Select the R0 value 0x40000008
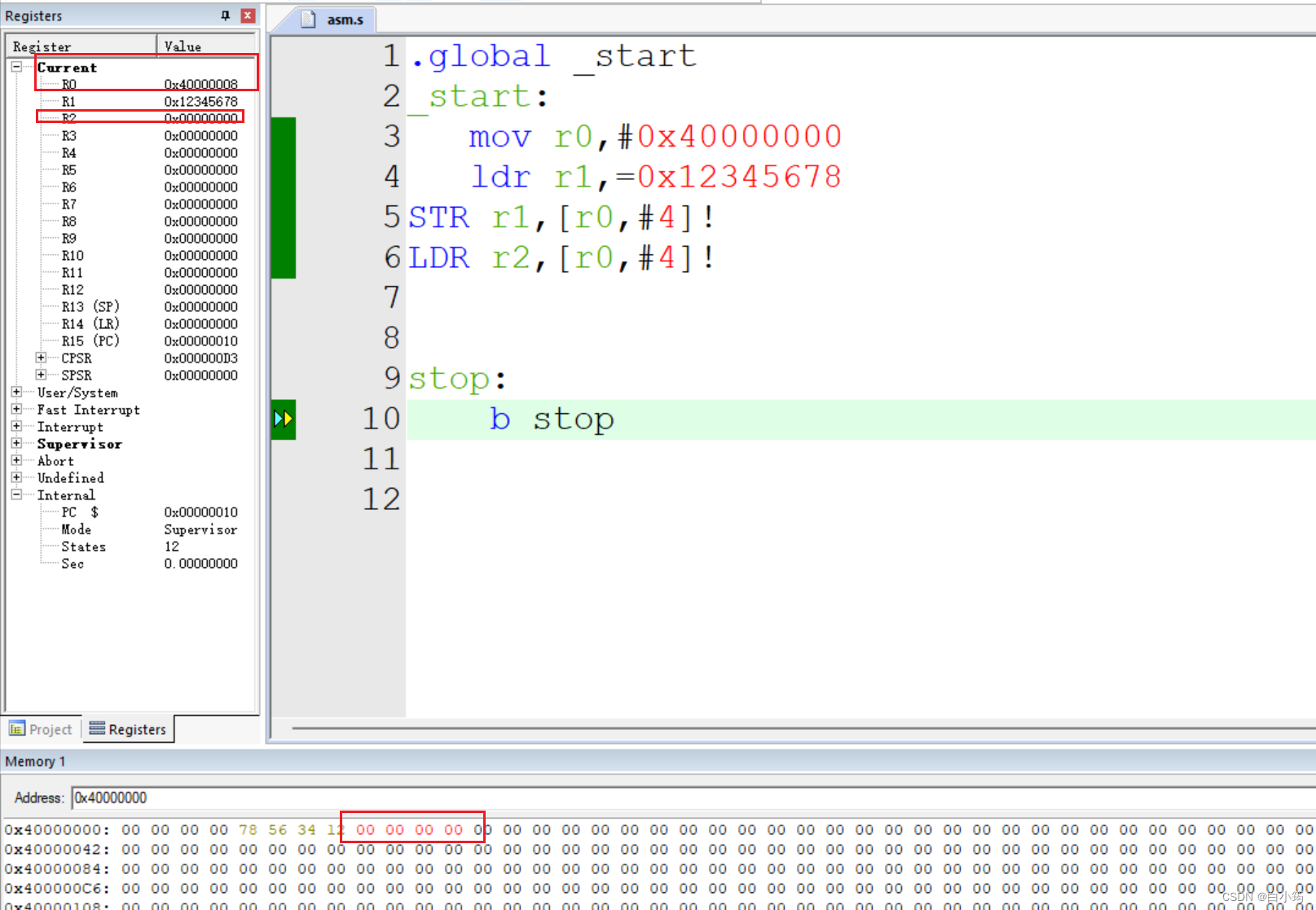The height and width of the screenshot is (910, 1316). click(201, 84)
